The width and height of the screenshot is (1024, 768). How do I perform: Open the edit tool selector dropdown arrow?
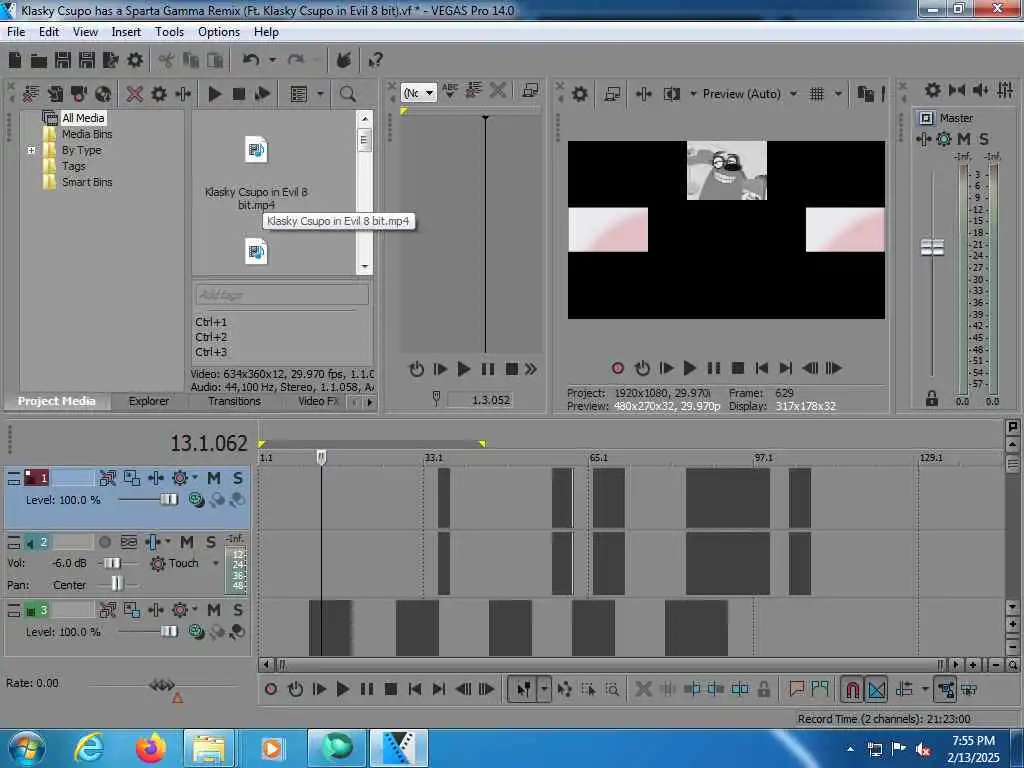[x=544, y=689]
